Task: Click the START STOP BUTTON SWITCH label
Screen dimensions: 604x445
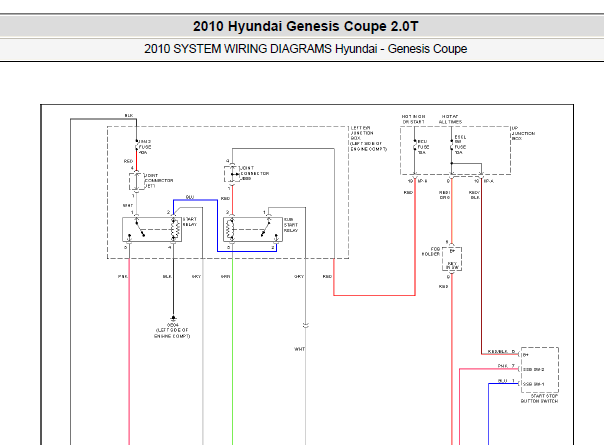Action: (539, 398)
